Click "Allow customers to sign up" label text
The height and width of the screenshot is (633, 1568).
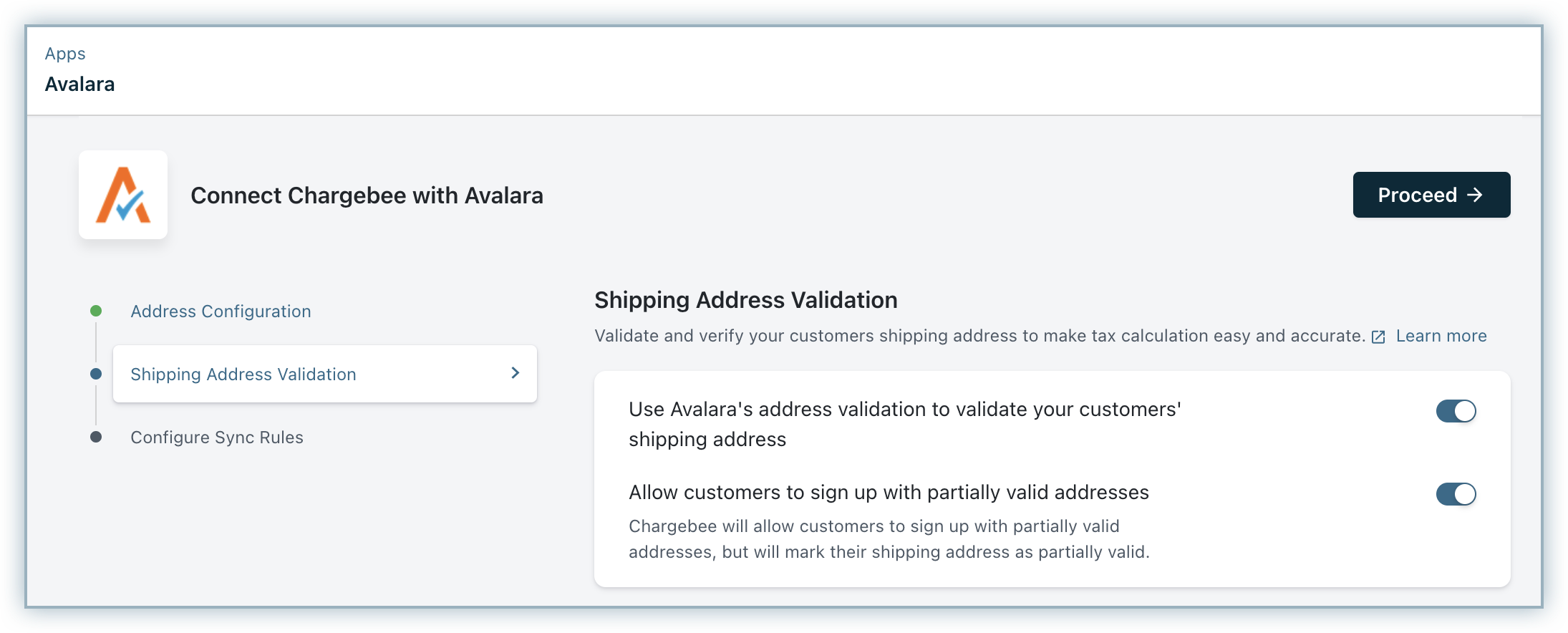889,493
